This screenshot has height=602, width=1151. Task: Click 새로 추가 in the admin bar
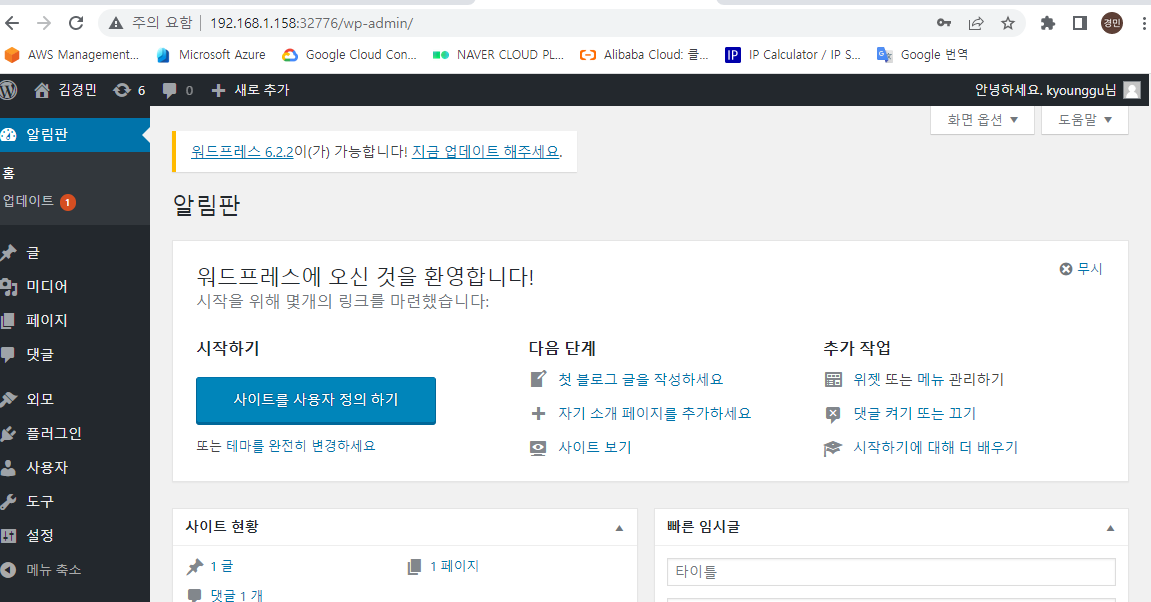point(250,90)
